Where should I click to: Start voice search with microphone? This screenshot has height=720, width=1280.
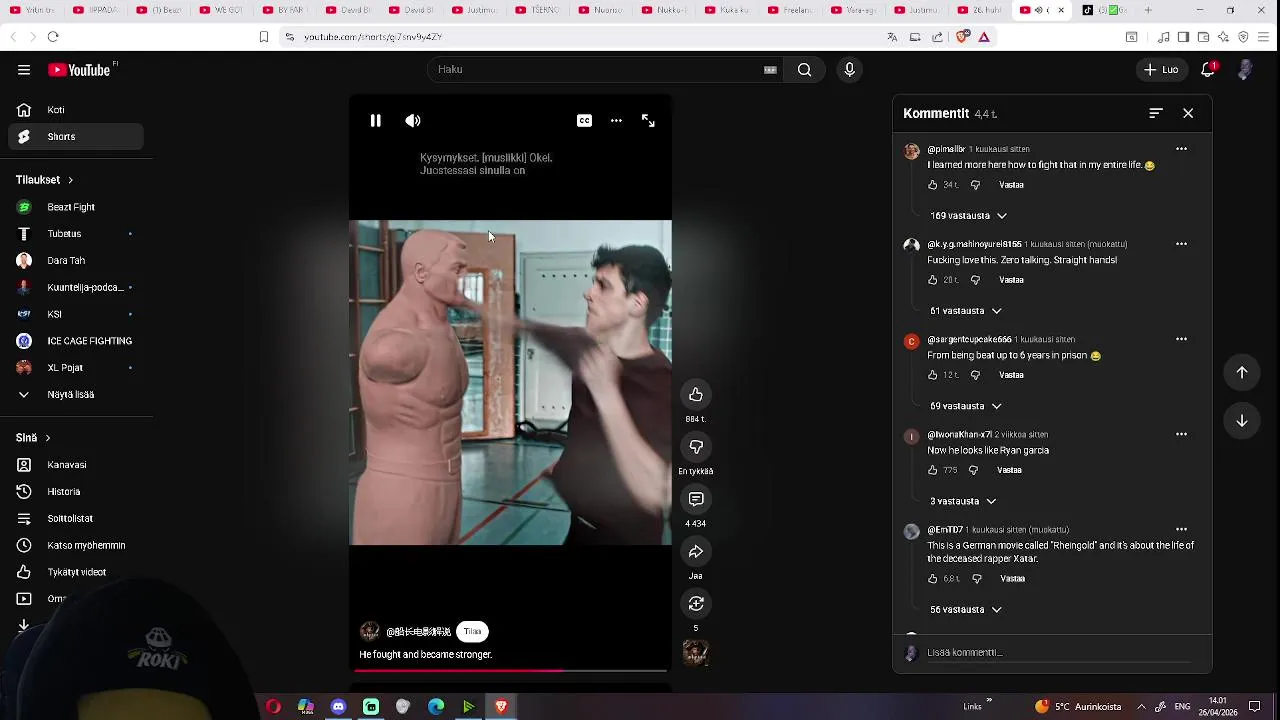[849, 70]
